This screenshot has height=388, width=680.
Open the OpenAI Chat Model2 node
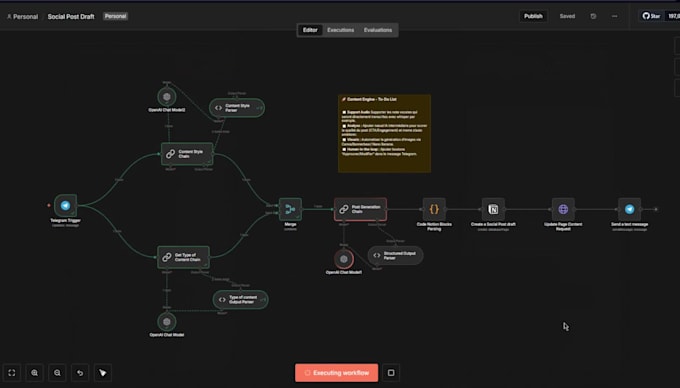click(x=167, y=97)
